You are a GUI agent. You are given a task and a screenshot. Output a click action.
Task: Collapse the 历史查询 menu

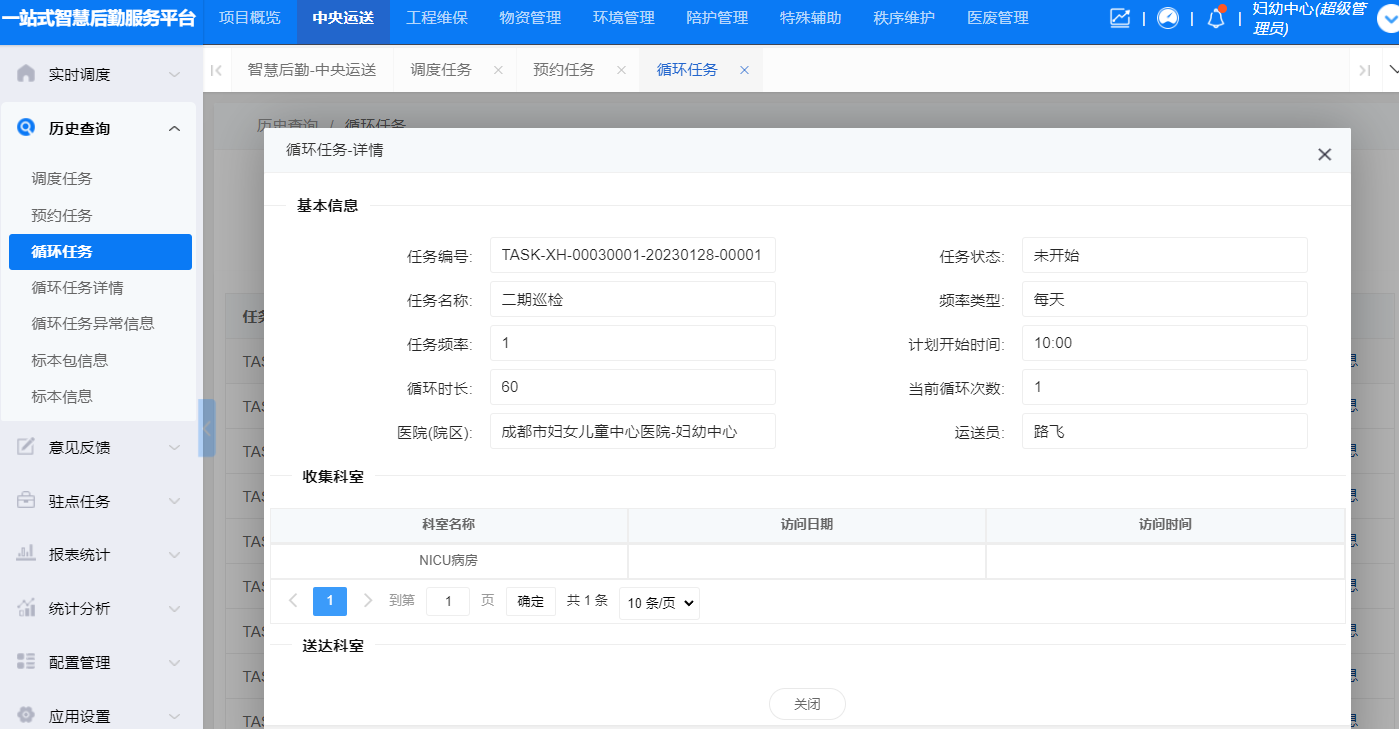click(174, 129)
